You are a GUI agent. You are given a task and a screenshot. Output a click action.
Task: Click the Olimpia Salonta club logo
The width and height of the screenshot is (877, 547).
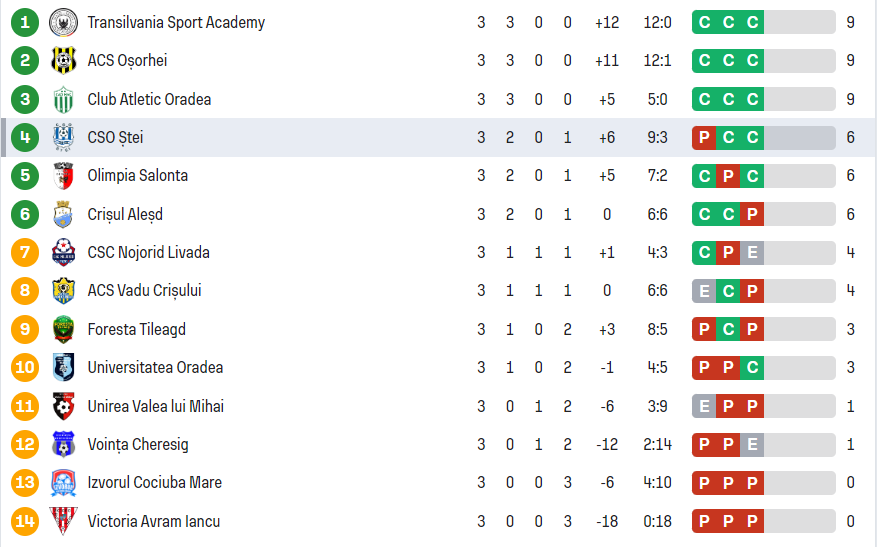[x=64, y=175]
